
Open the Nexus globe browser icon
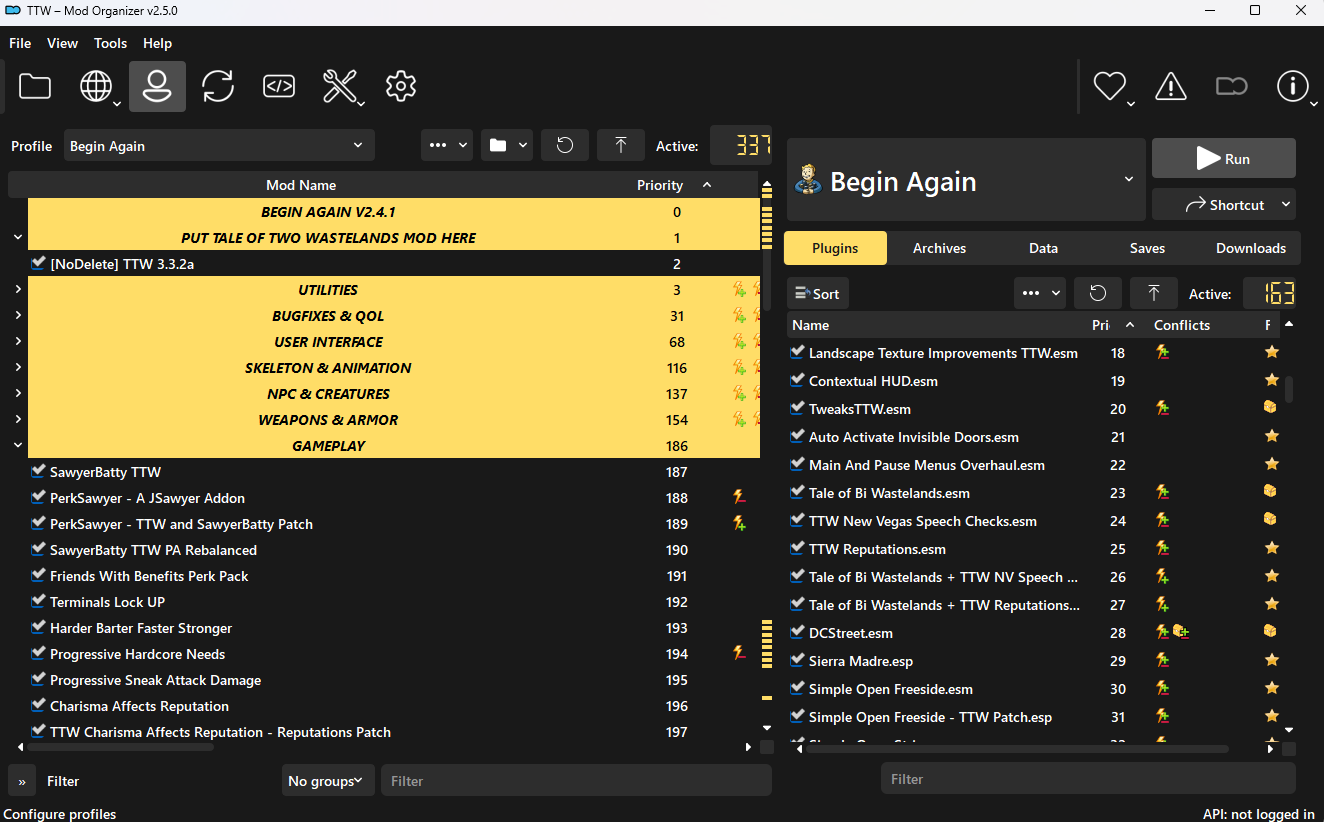(96, 87)
